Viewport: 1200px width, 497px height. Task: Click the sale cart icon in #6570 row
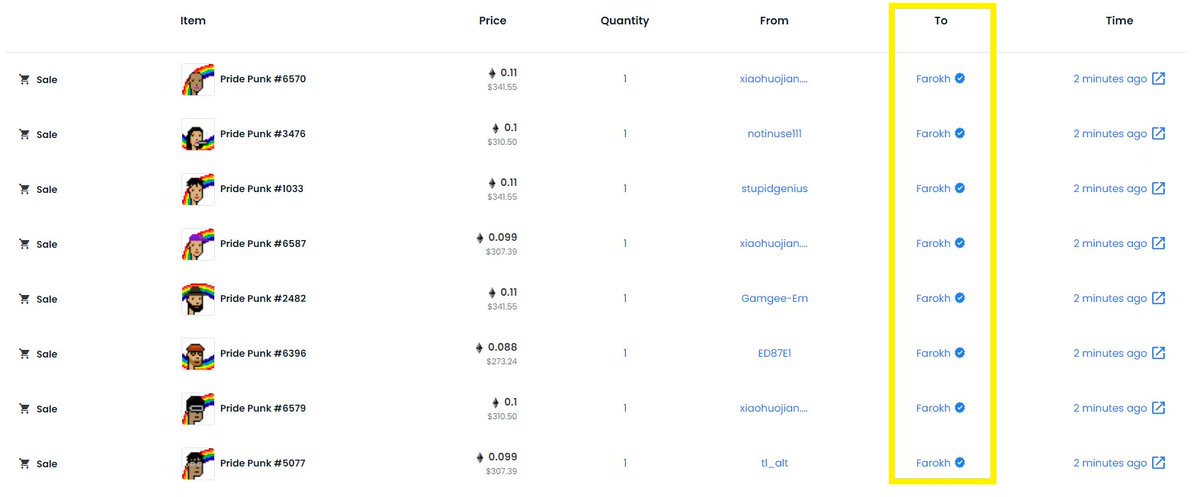24,80
